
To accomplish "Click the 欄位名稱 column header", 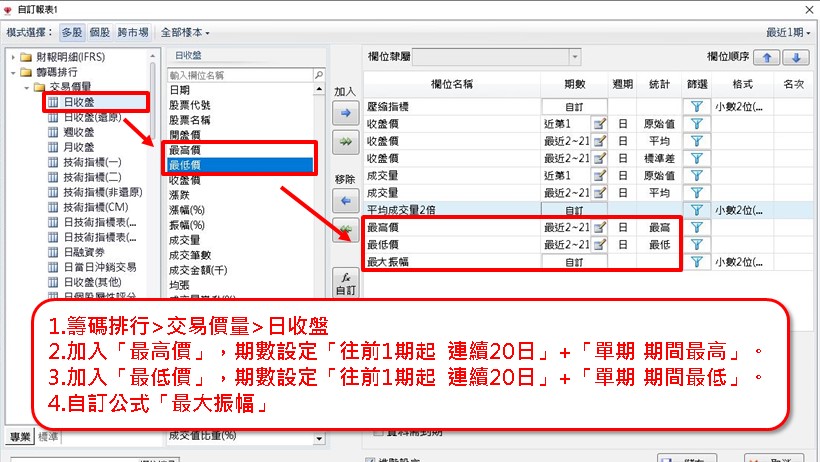I will (452, 84).
